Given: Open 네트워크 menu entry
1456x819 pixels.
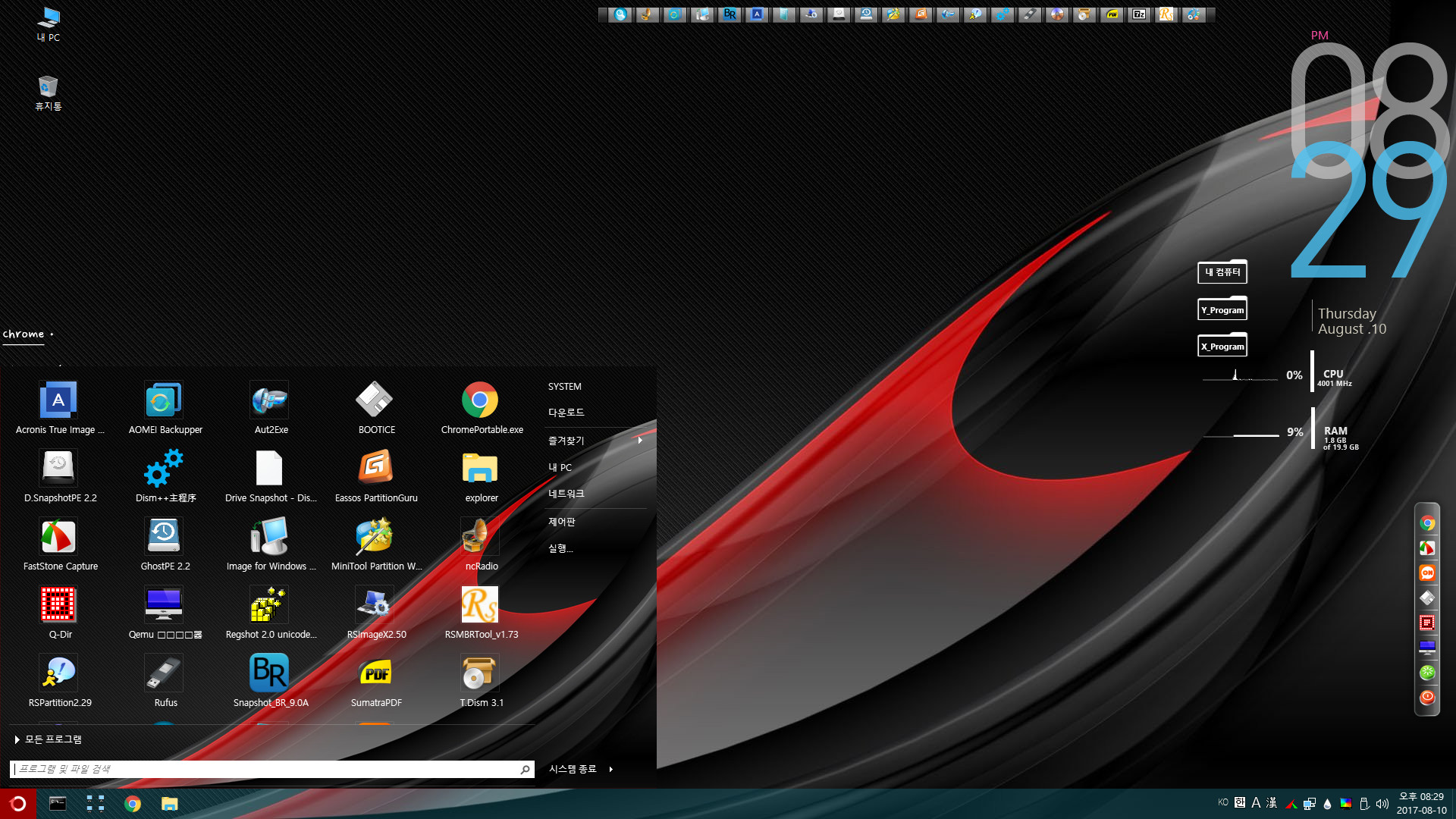Looking at the screenshot, I should click(x=566, y=494).
